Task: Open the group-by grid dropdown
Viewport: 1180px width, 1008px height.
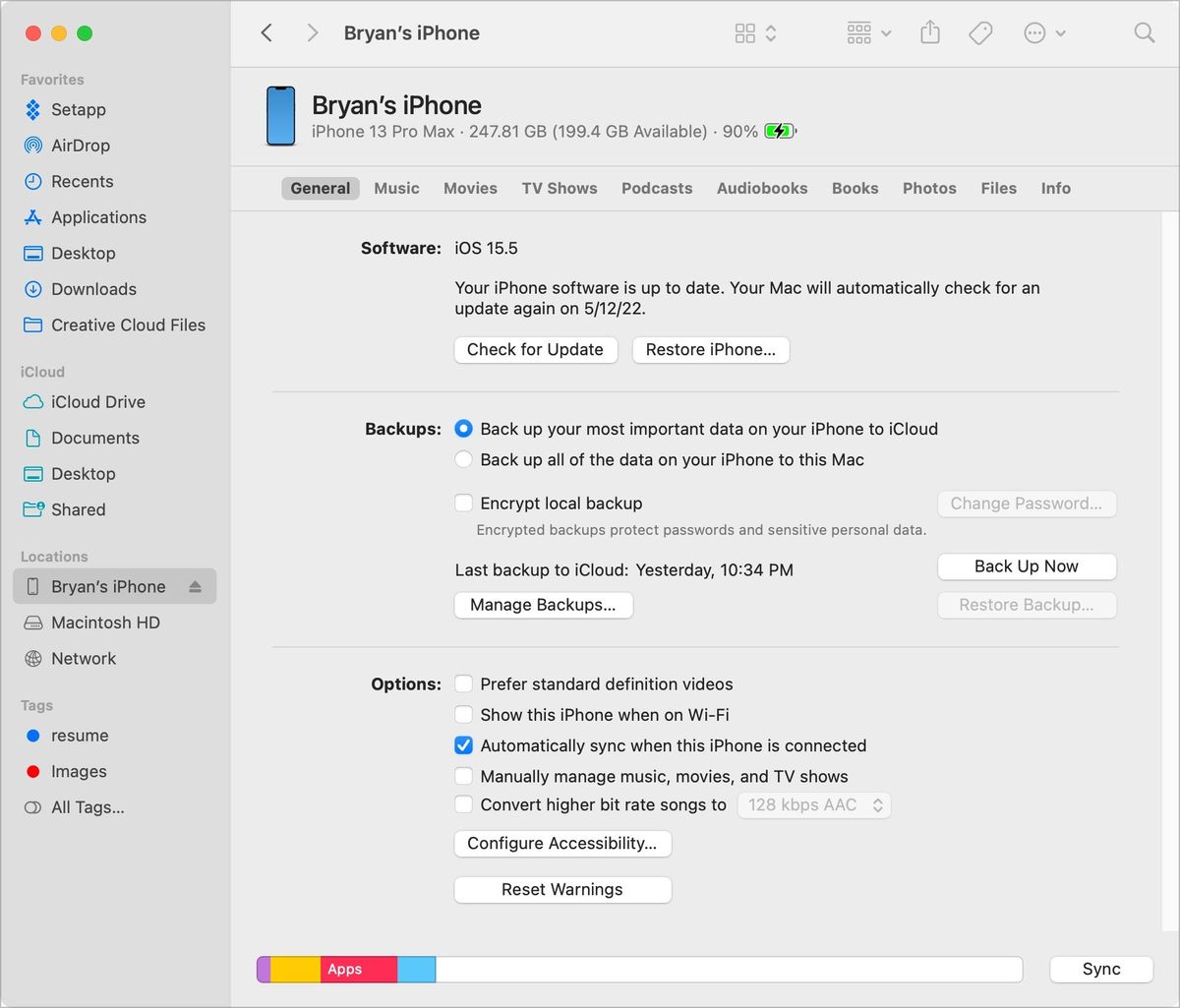Action: click(x=868, y=33)
